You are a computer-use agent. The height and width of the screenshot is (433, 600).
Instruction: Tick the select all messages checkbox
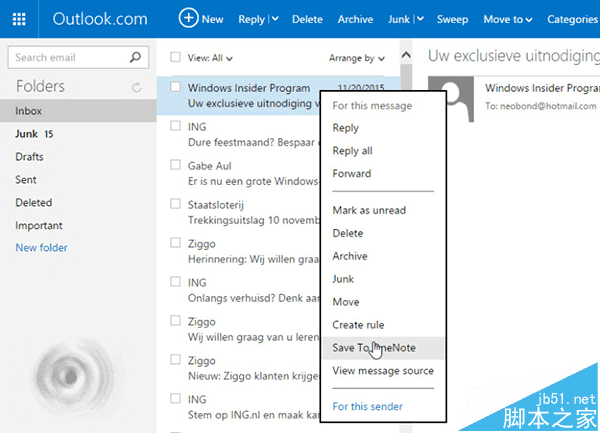click(175, 57)
